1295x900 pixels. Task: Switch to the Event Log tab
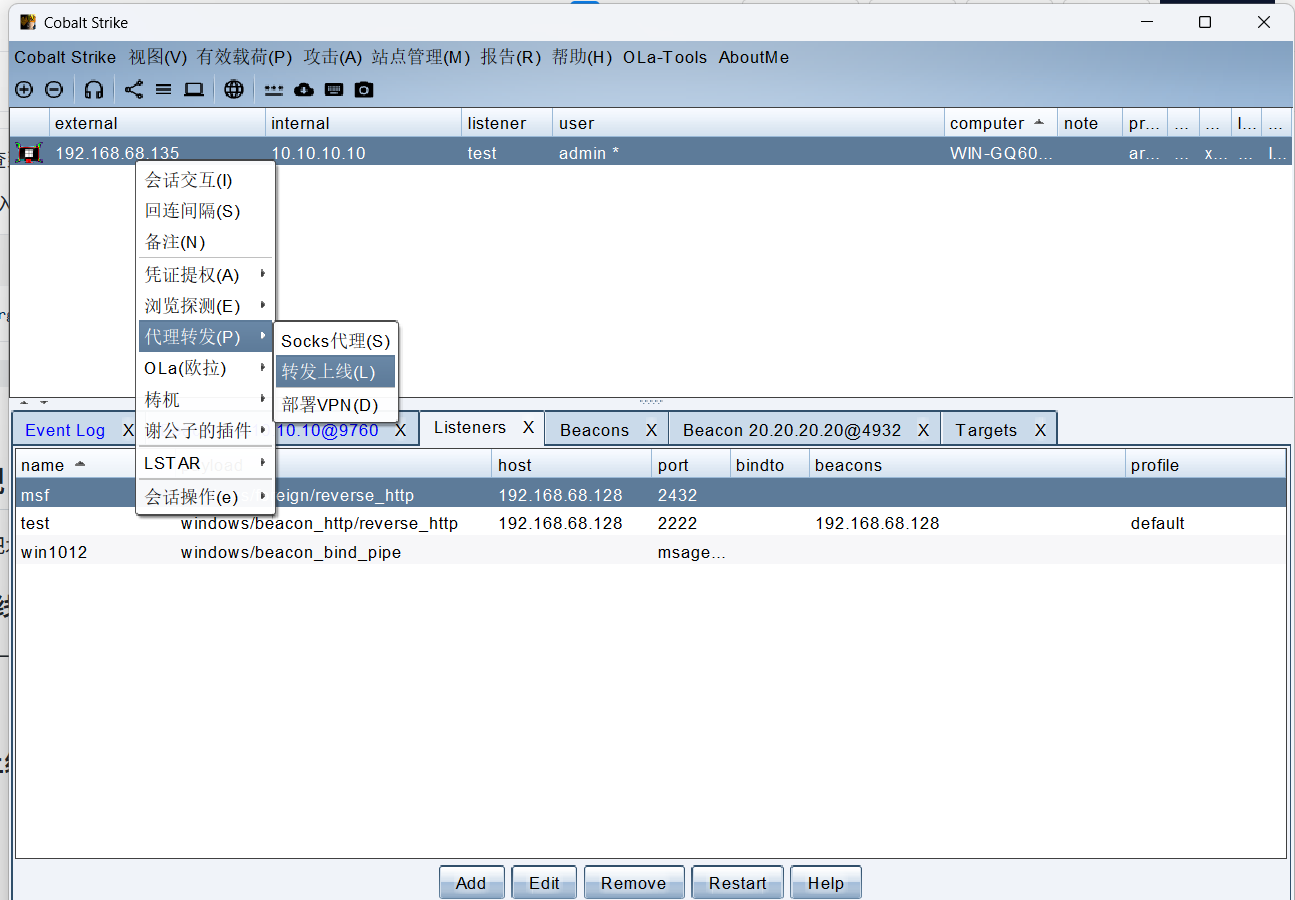pos(65,430)
